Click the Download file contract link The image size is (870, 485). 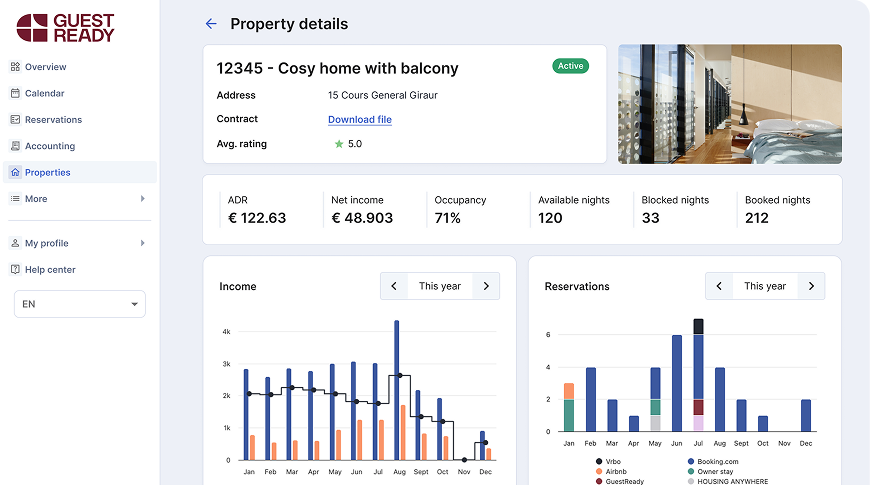[360, 119]
